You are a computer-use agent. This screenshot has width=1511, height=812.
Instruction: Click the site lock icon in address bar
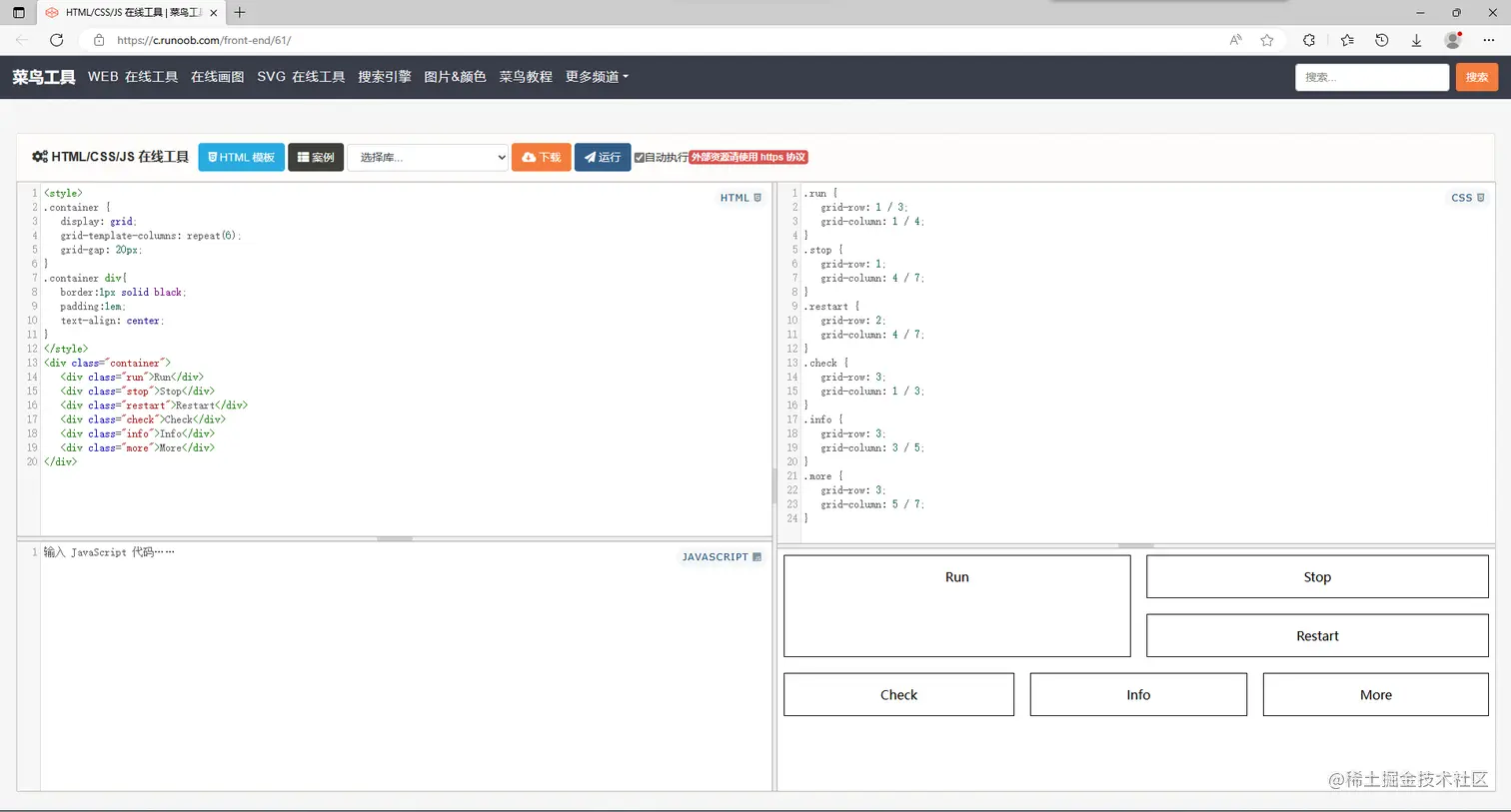tap(99, 40)
